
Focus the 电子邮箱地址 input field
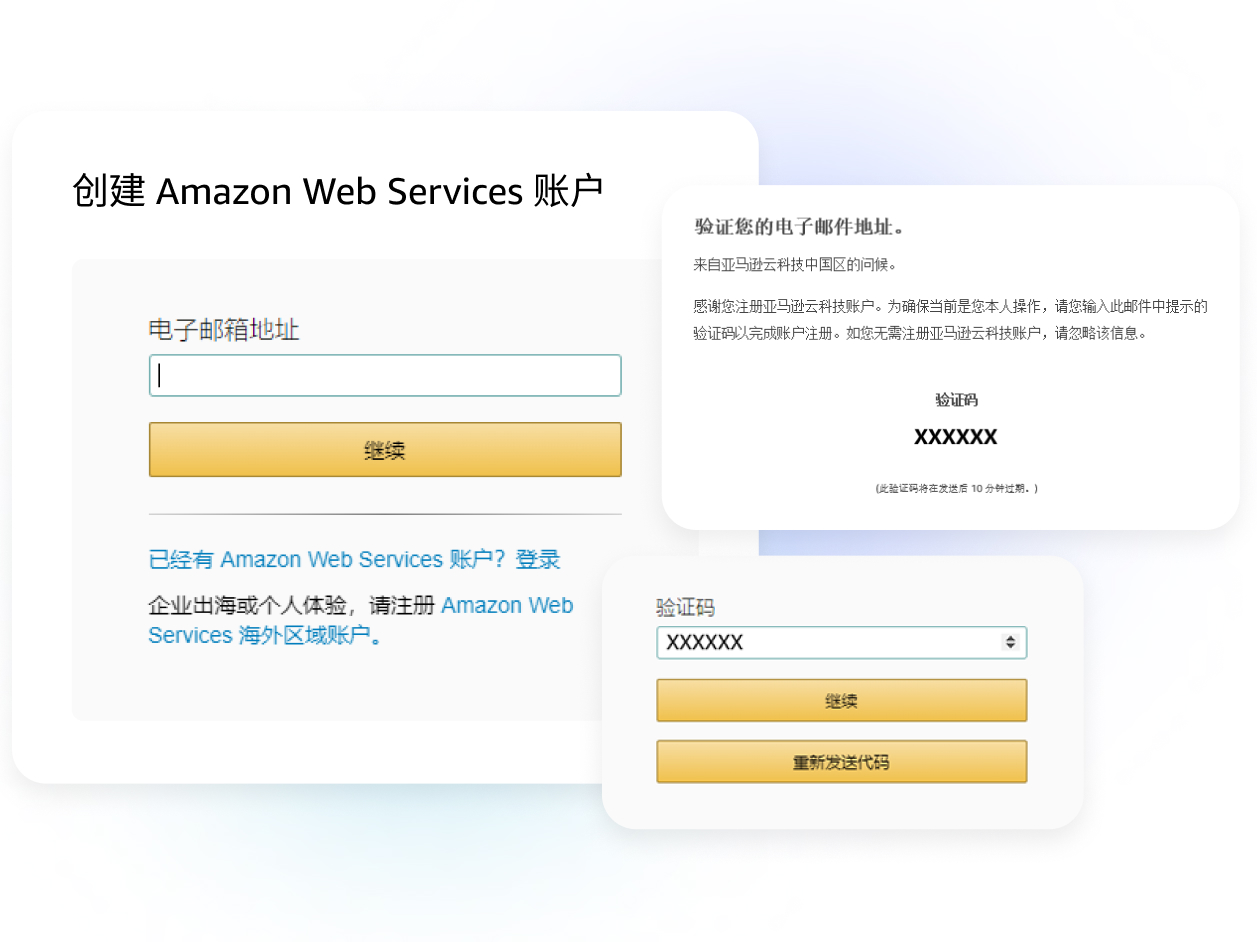pyautogui.click(x=385, y=375)
